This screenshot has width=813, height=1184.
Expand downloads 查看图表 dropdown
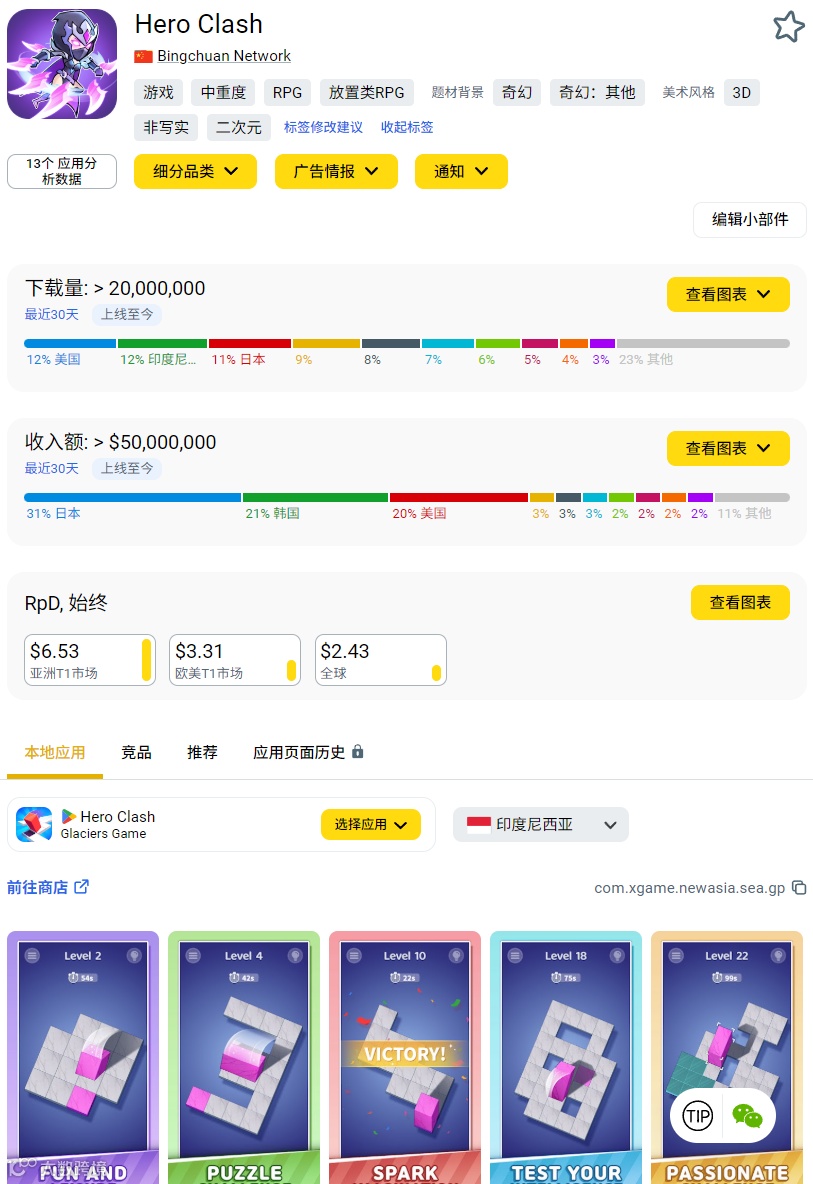click(x=728, y=294)
